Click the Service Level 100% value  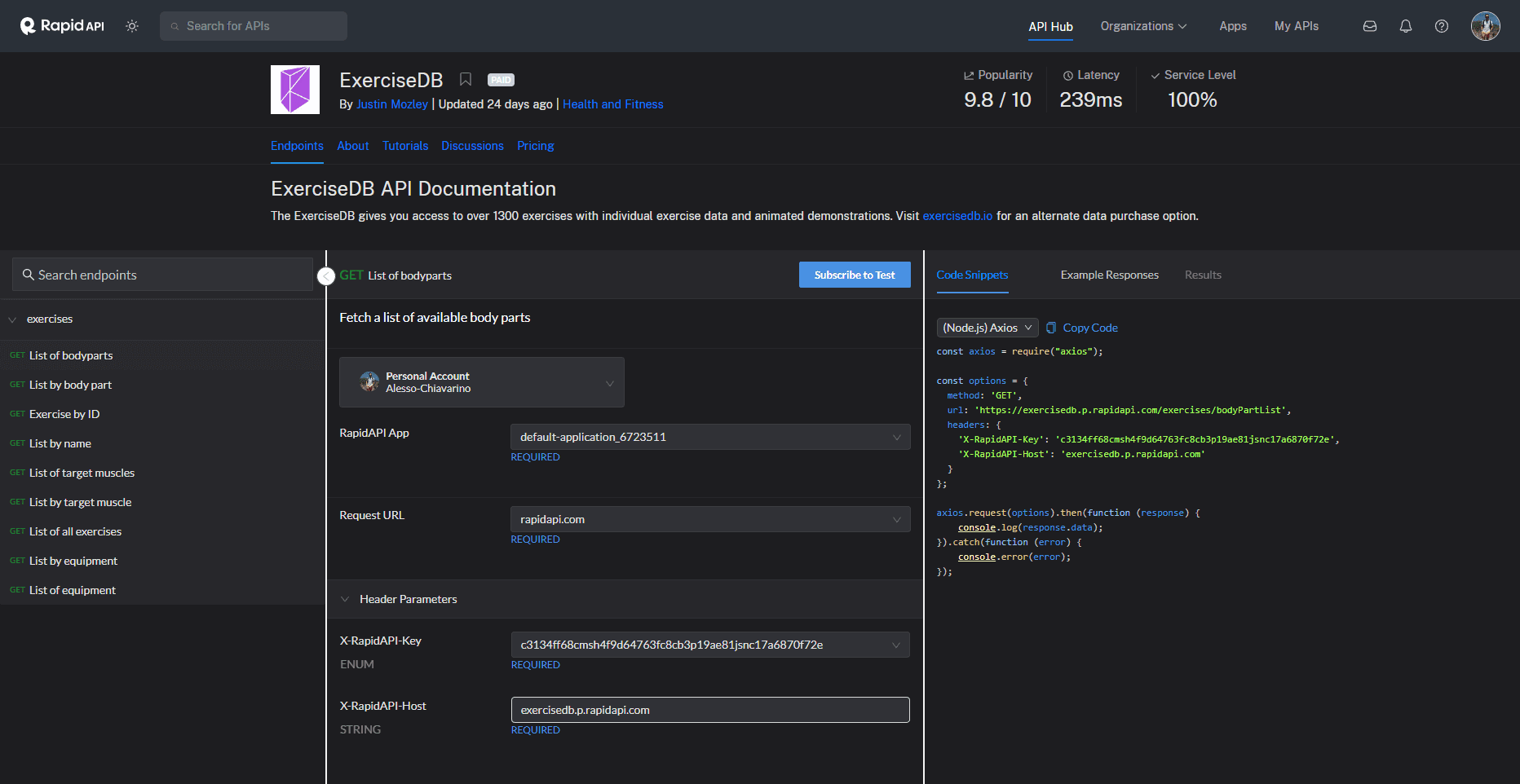(x=1192, y=100)
